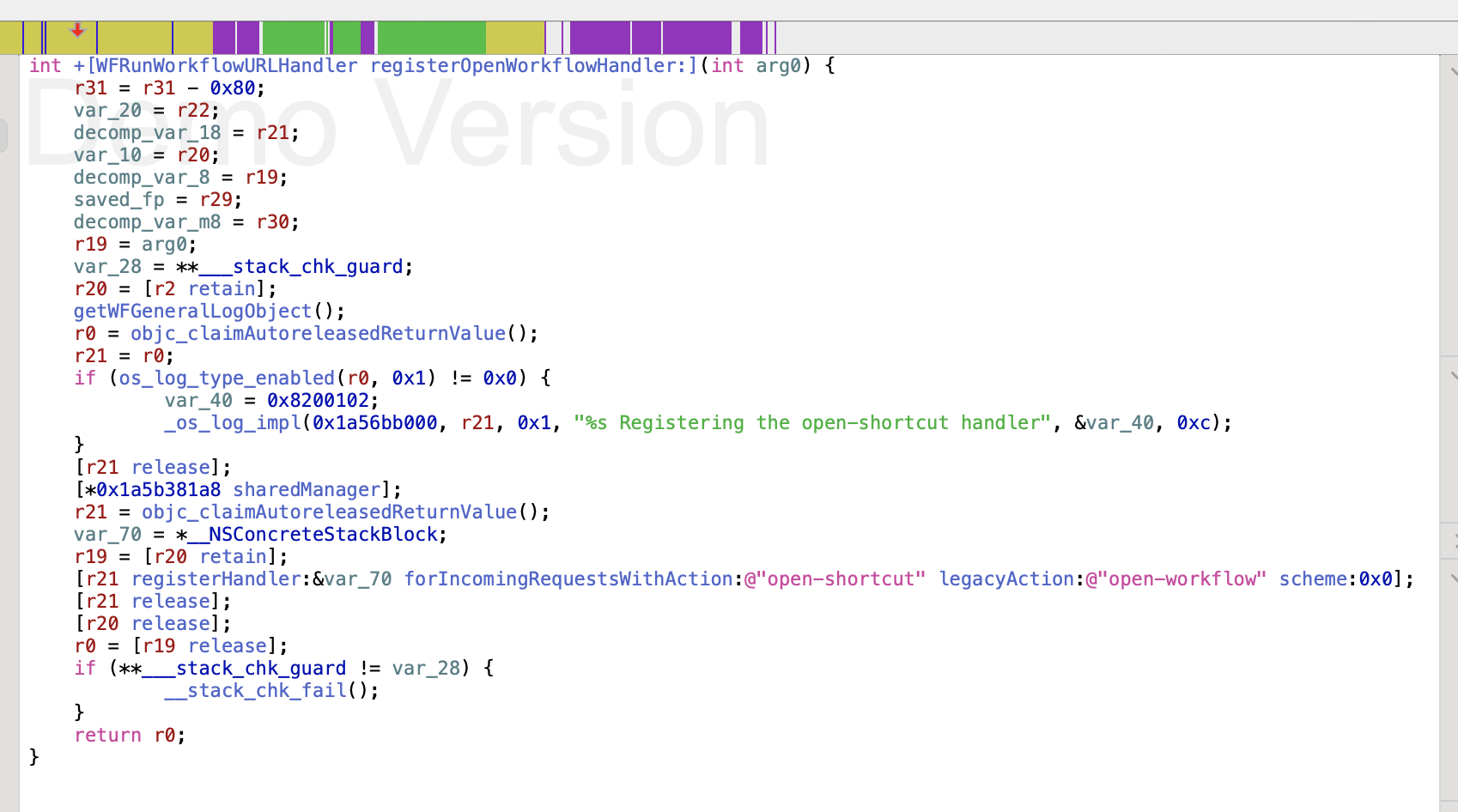Click the &var_70 block argument in registerHandler call
This screenshot has width=1458, height=812.
click(352, 579)
